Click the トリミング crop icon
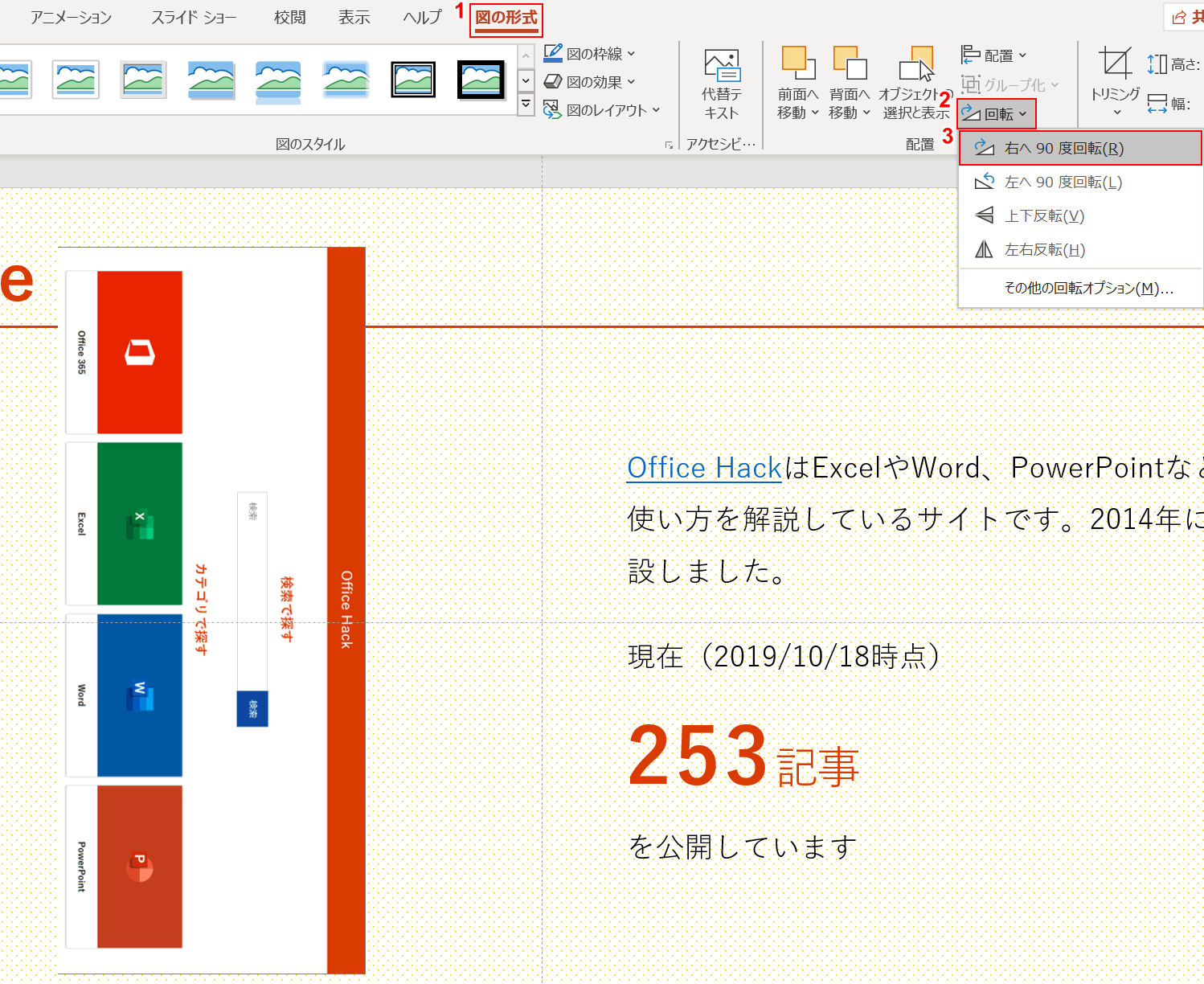Screen dimensions: 1204x984 pos(1116,64)
